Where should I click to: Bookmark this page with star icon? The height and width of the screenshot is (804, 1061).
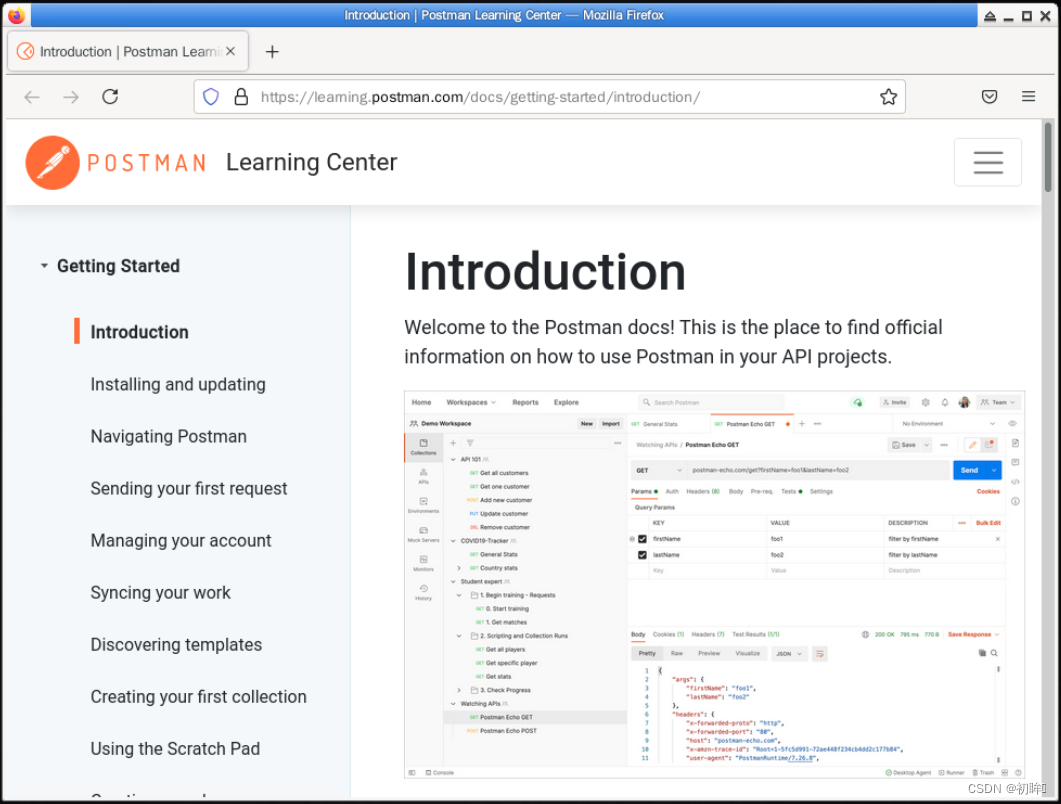(x=888, y=97)
